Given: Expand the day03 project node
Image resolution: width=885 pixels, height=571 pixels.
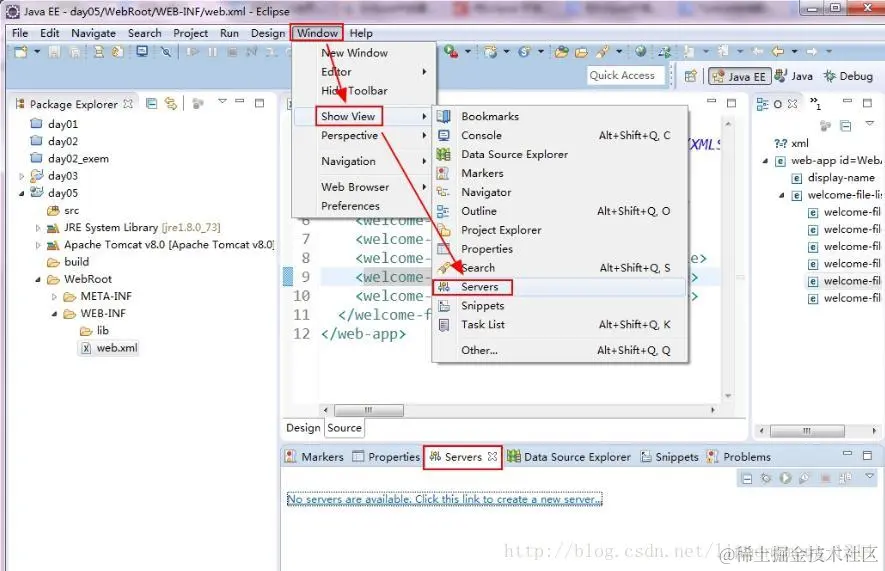Looking at the screenshot, I should 21,176.
